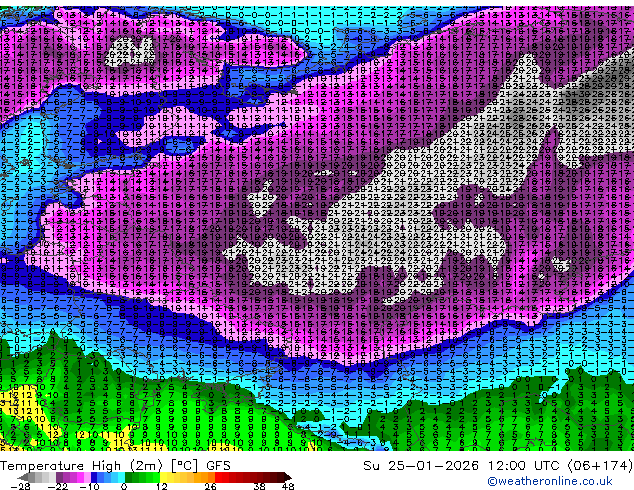Image resolution: width=634 pixels, height=490 pixels.
Task: Click the 0 legend scale label
Action: point(124,486)
